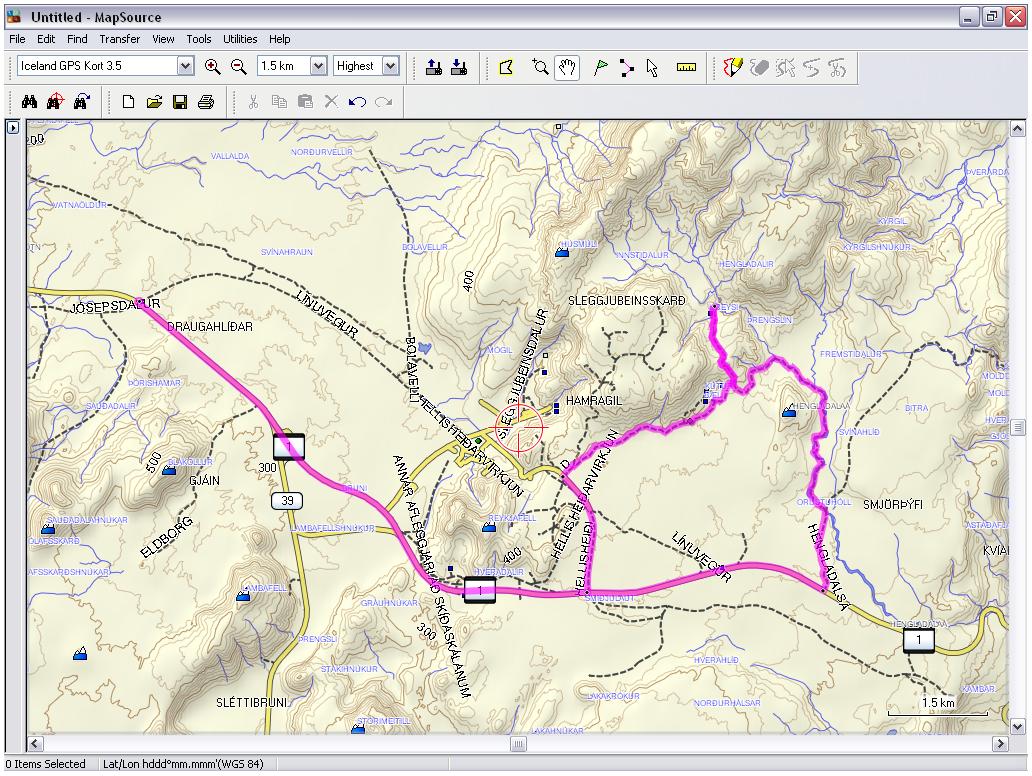Open the 1.5 km zoom scale dropdown
The height and width of the screenshot is (776, 1032).
(319, 67)
